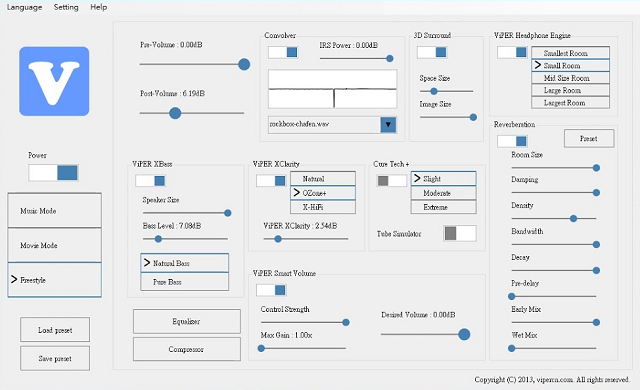Open the Language menu
640x390 pixels.
click(x=24, y=7)
